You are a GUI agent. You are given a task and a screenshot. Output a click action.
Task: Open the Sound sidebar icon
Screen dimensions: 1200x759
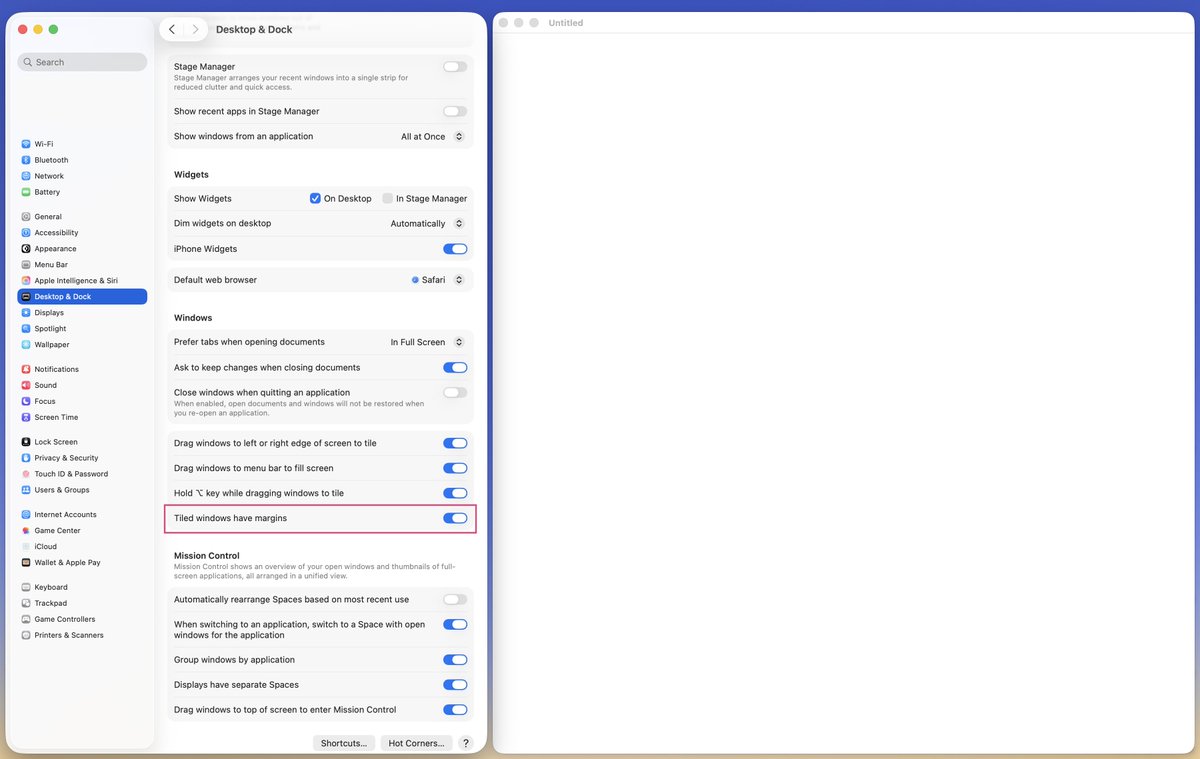26,385
